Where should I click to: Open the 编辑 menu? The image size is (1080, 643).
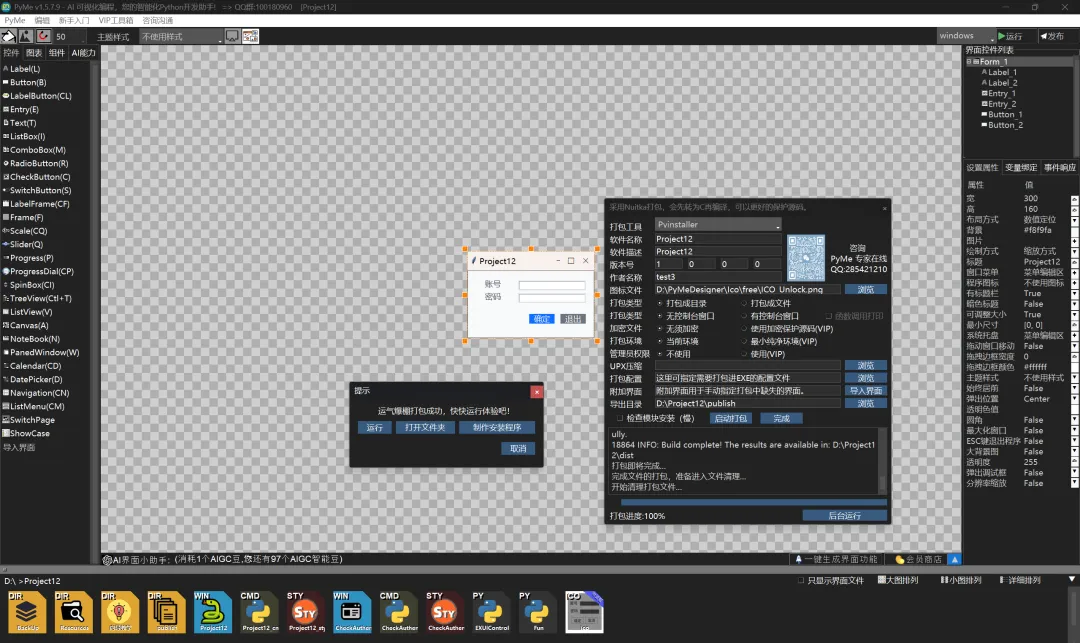(x=42, y=21)
